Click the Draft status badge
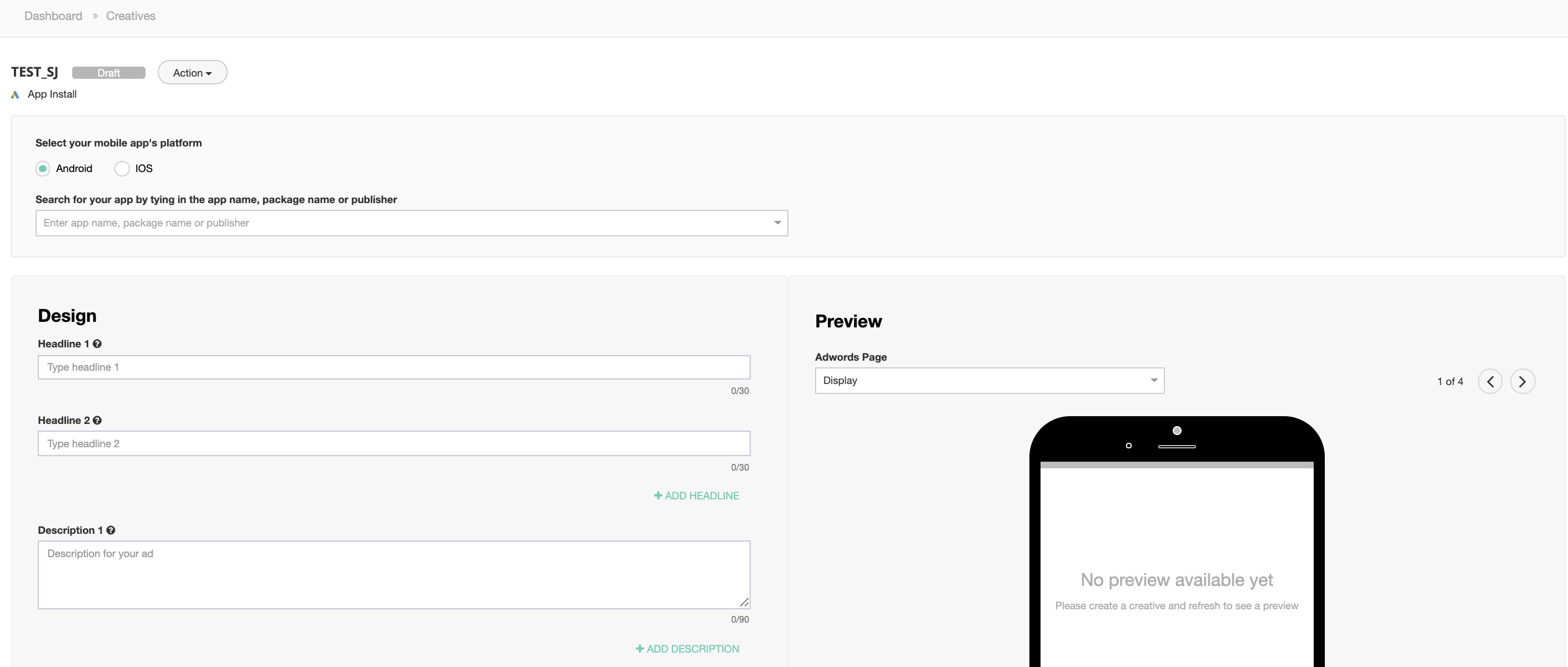The image size is (1568, 667). click(108, 73)
